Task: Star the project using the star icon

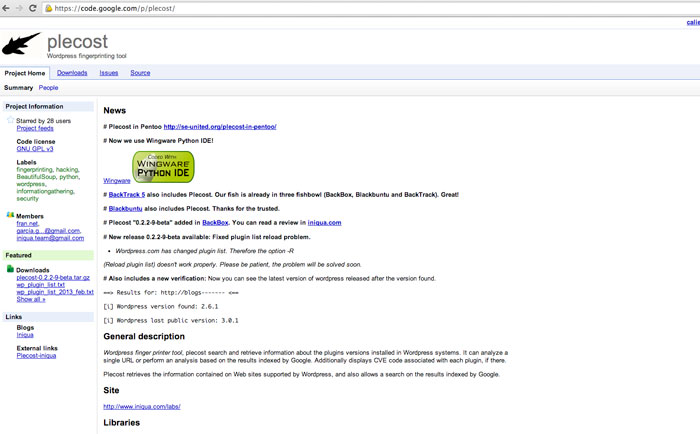Action: click(x=11, y=120)
